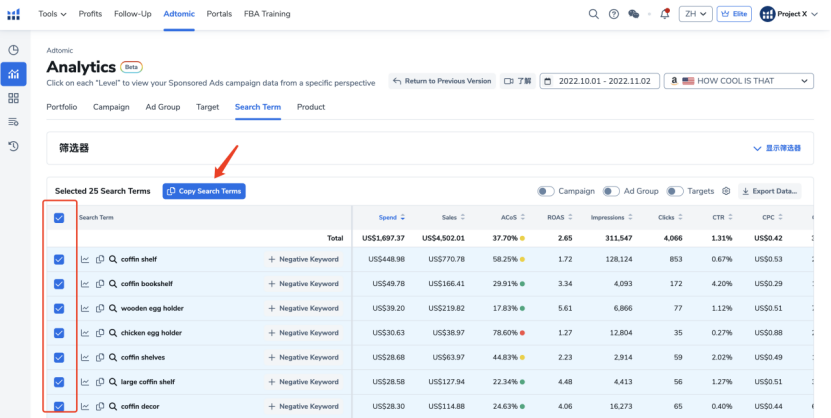Image resolution: width=831 pixels, height=418 pixels.
Task: Open the Profits menu
Action: (90, 14)
